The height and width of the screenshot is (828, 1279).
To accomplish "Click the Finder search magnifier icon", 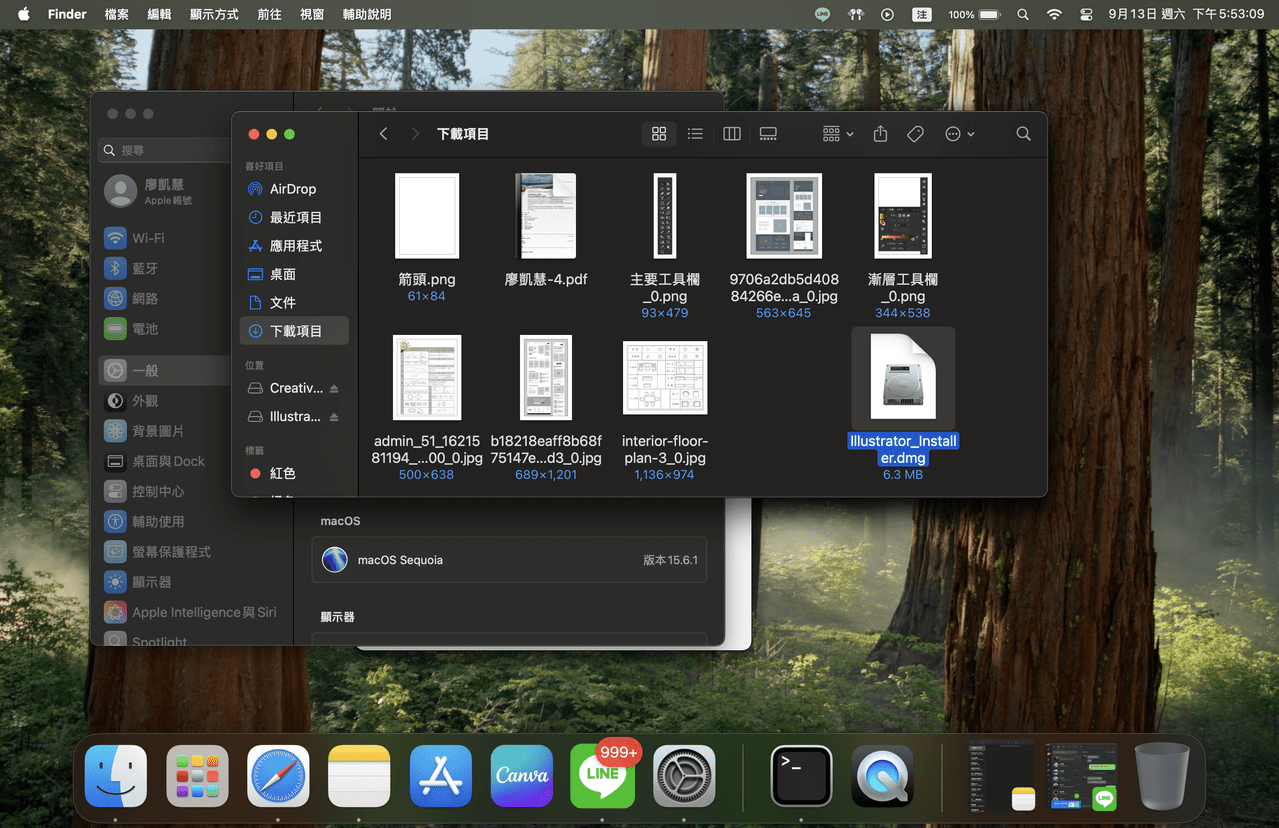I will tap(1023, 134).
